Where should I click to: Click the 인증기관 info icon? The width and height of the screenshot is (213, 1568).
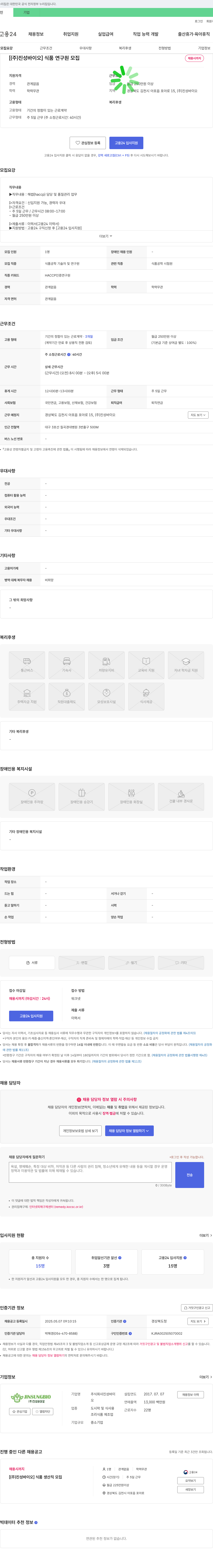[x=124, y=1322]
